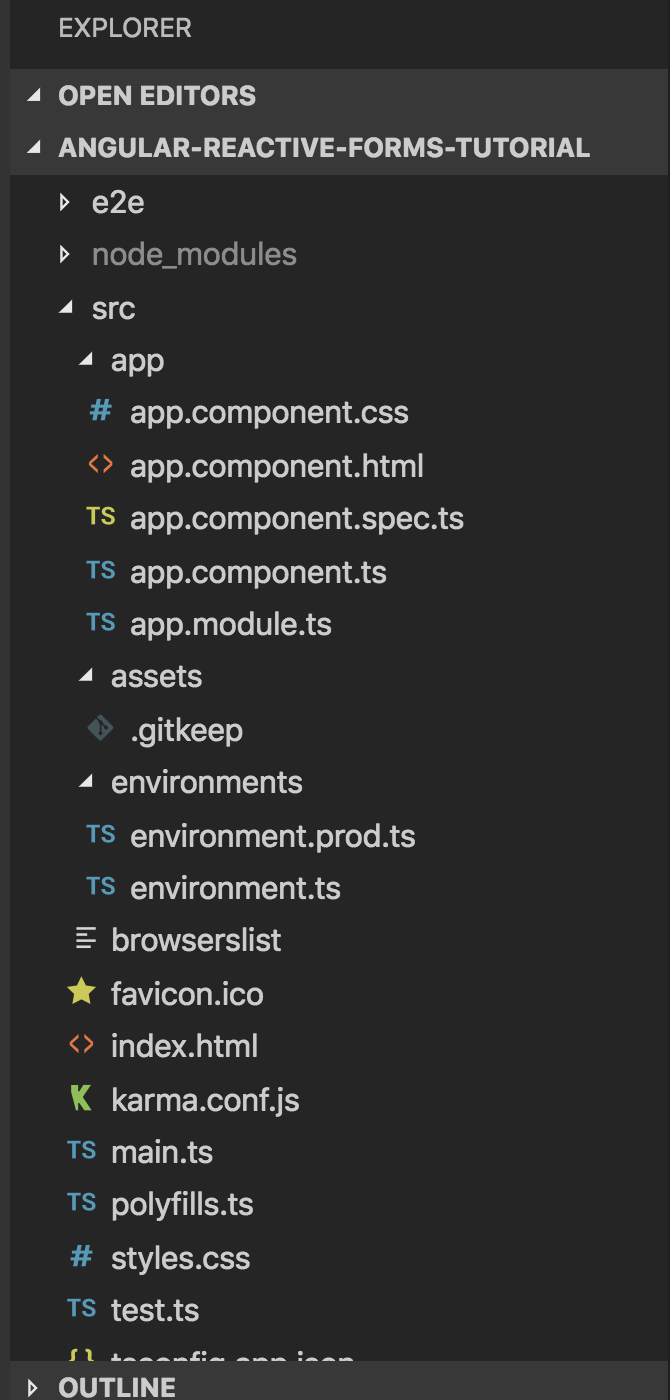Expand the e2e folder arrow
Screen dimensions: 670x1400
coord(65,203)
